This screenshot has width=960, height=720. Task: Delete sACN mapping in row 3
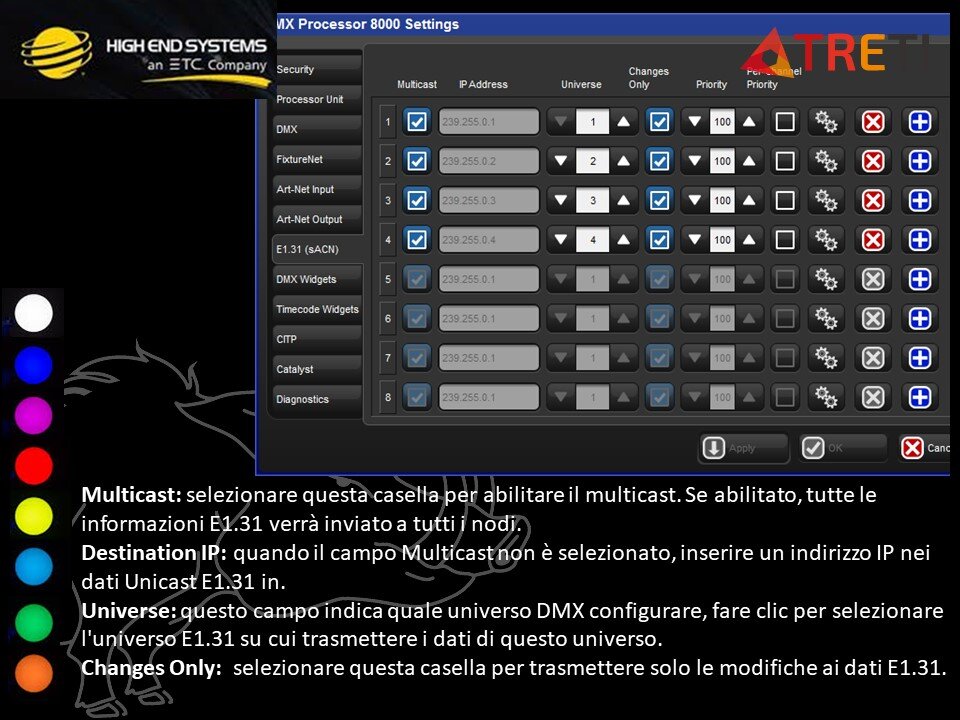tap(873, 200)
